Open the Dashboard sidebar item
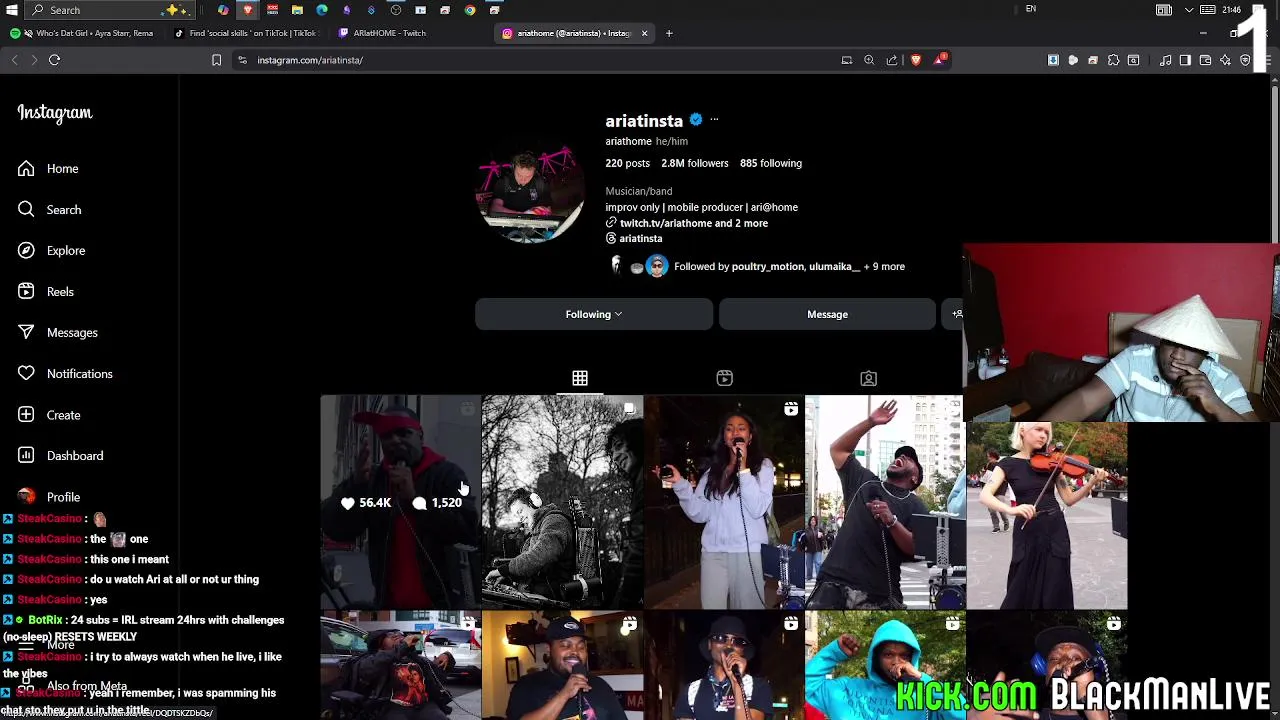 (x=60, y=455)
